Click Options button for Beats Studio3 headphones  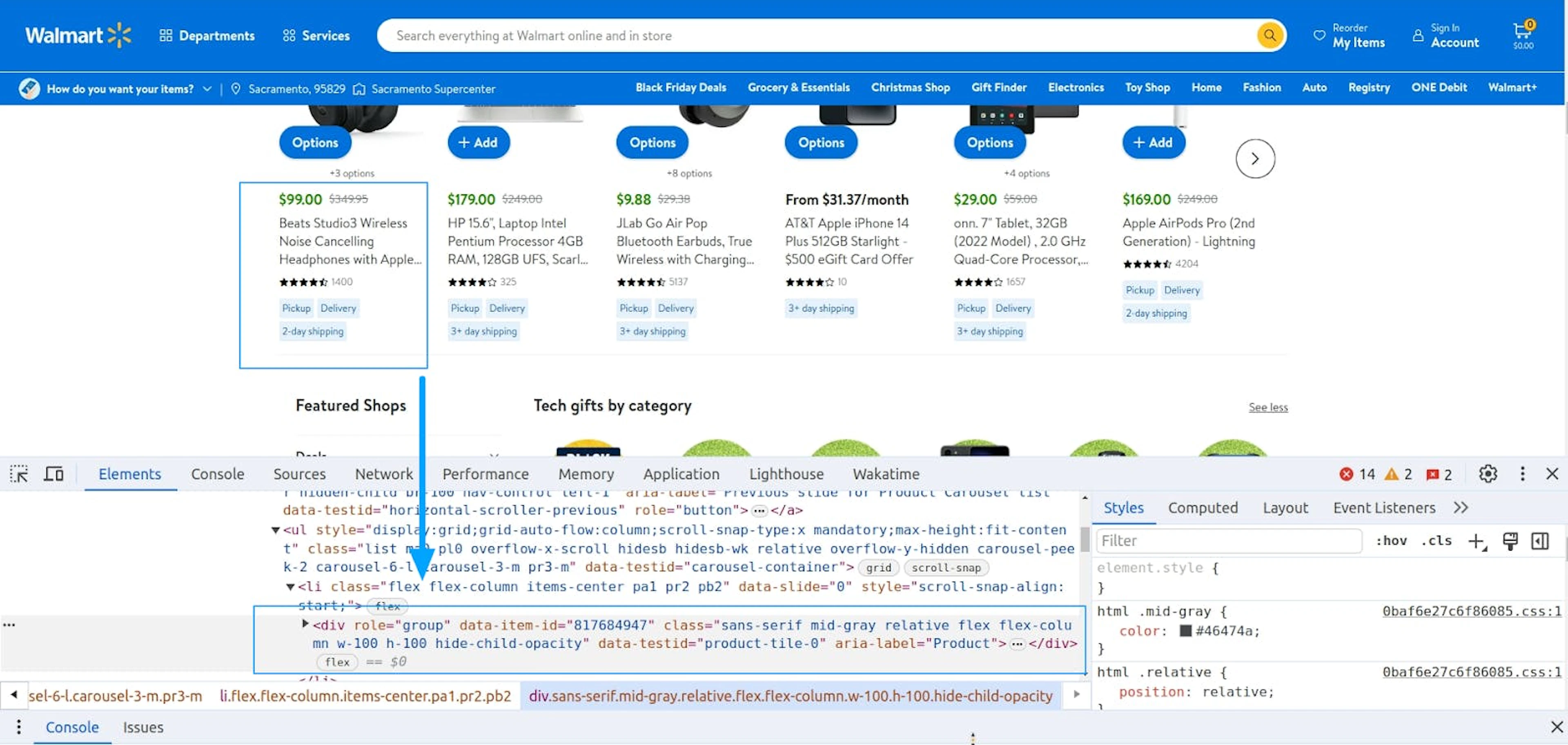(315, 143)
